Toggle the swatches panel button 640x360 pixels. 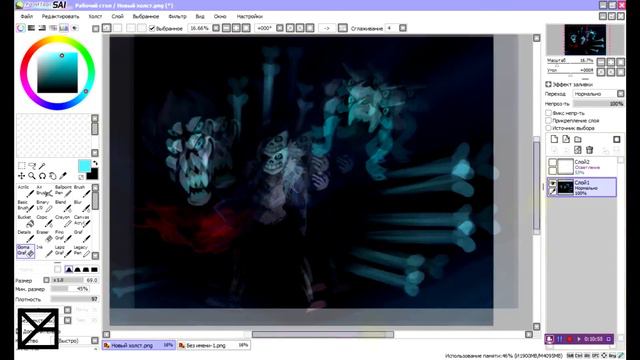point(64,28)
